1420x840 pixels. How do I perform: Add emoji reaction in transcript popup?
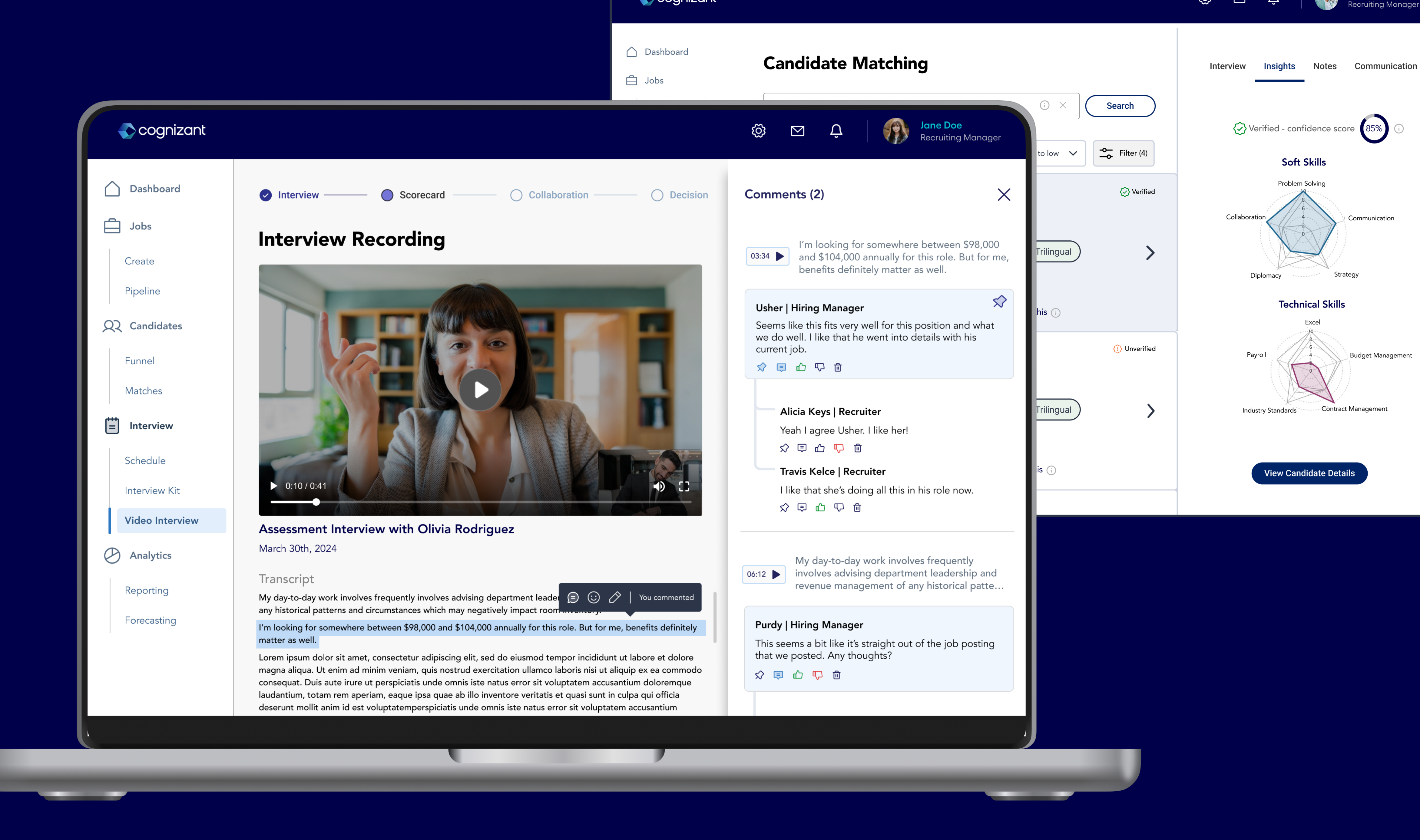tap(593, 597)
